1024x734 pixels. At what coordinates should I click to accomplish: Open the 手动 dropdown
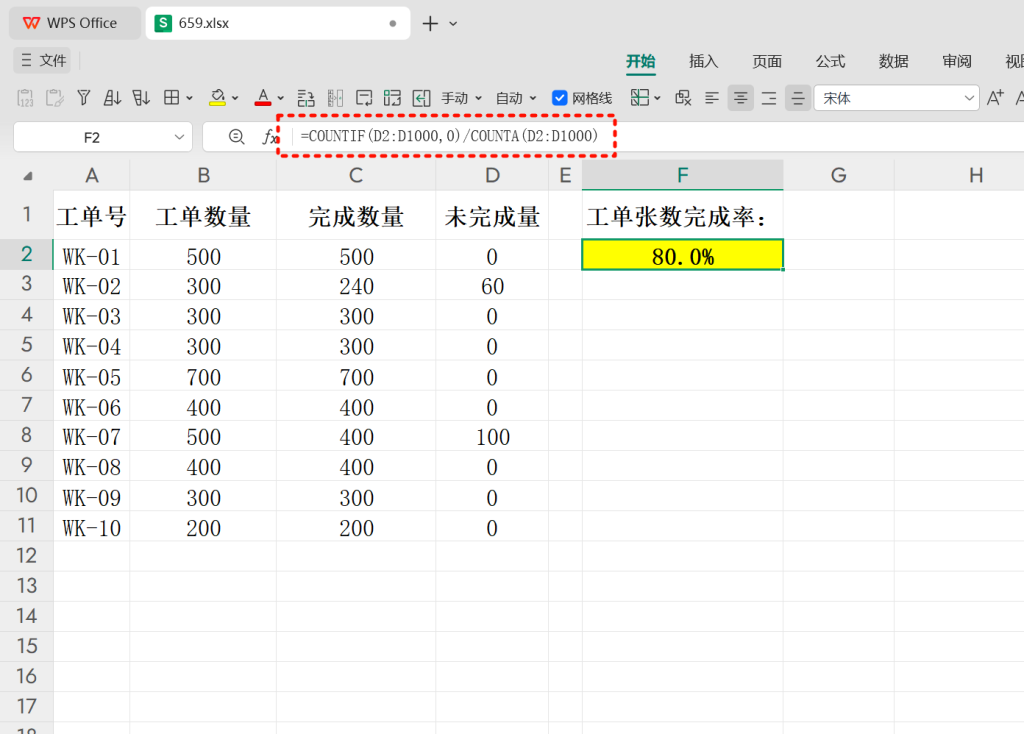pyautogui.click(x=461, y=98)
